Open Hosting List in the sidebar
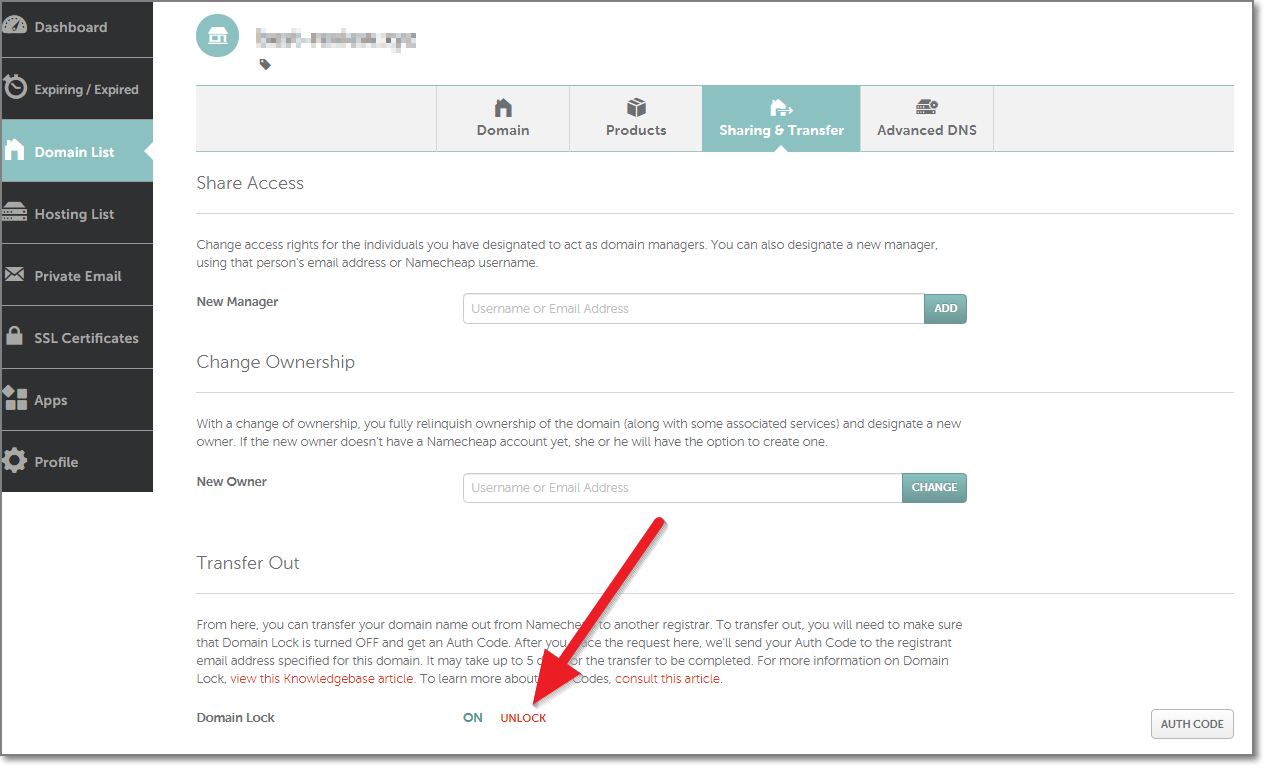Image resolution: width=1263 pixels, height=765 pixels. [77, 213]
